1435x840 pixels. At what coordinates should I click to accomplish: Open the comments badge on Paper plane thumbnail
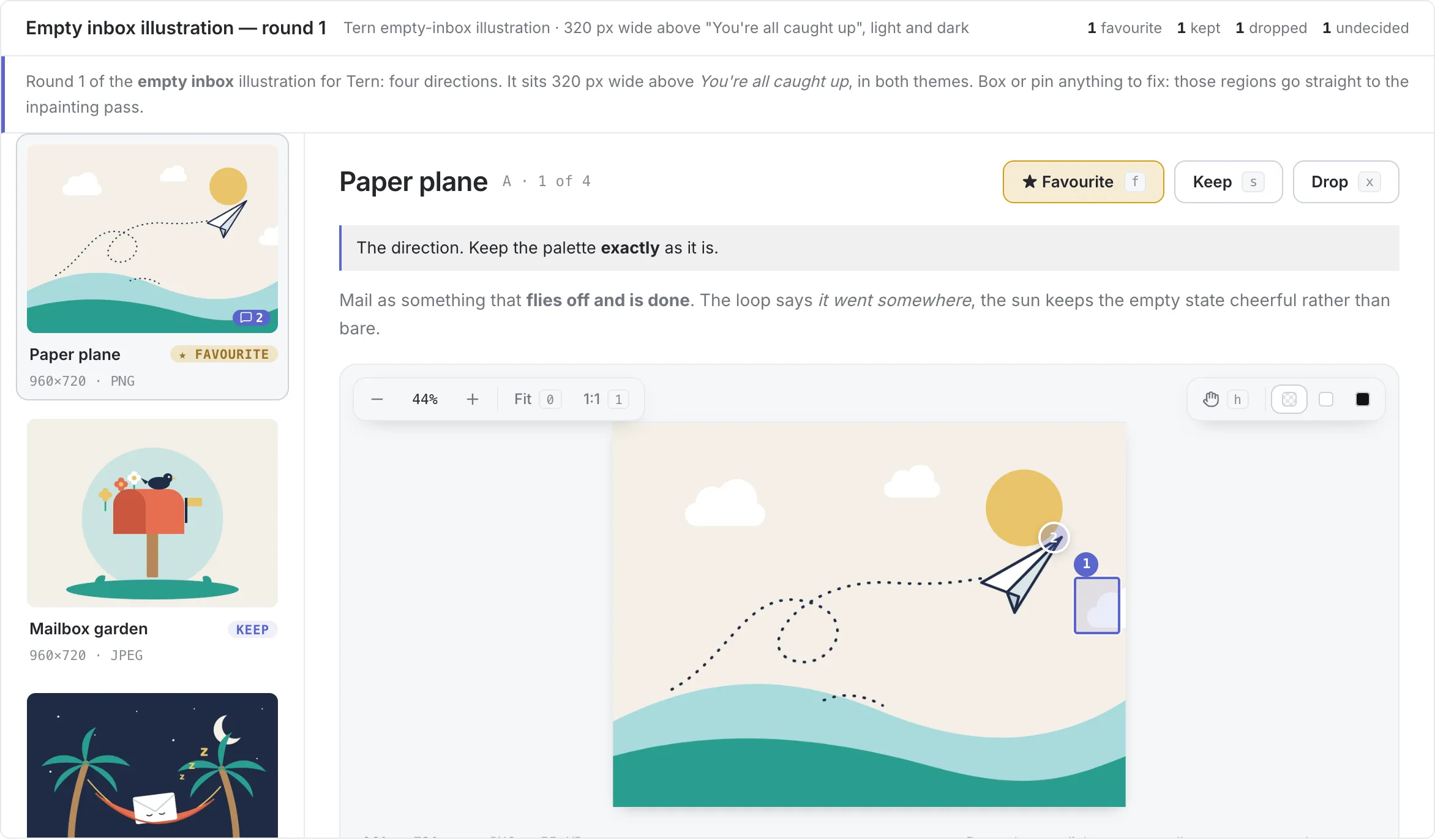tap(252, 317)
